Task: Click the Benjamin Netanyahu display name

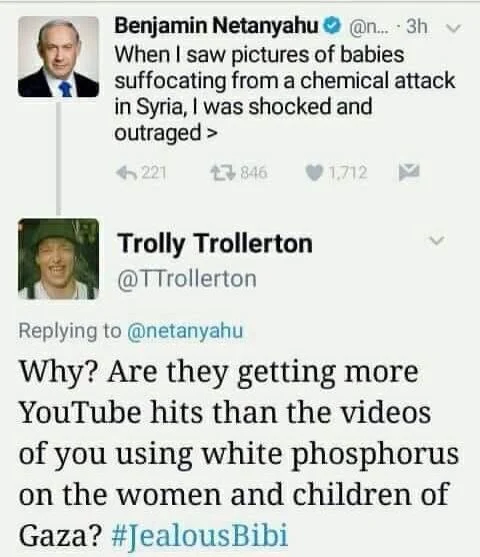Action: (x=217, y=26)
